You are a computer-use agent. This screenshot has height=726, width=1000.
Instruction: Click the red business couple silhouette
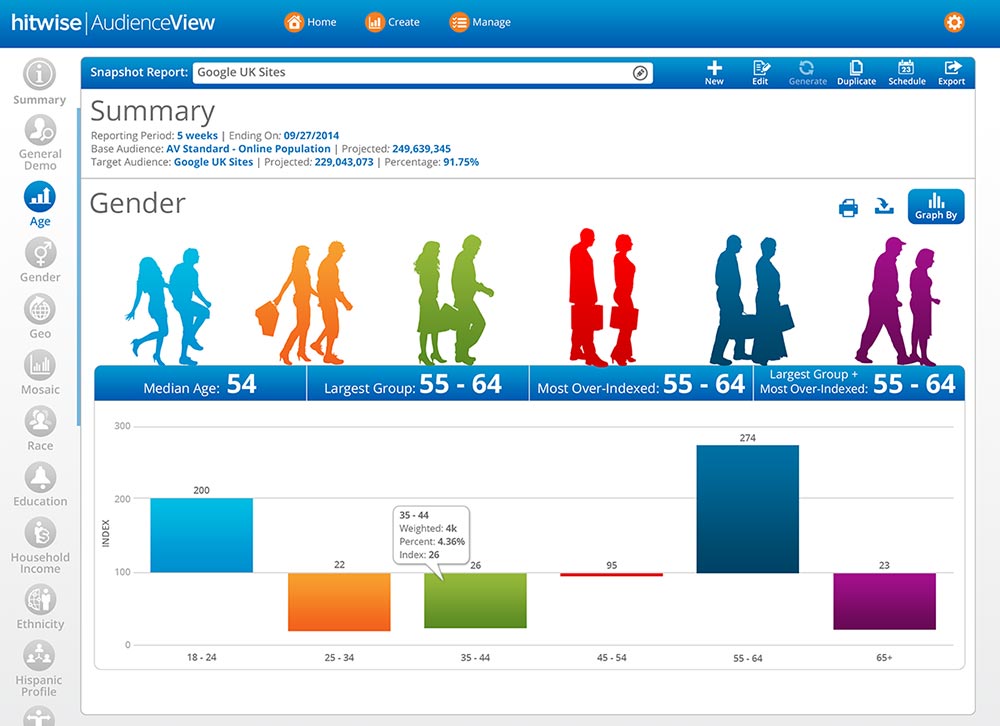click(603, 297)
